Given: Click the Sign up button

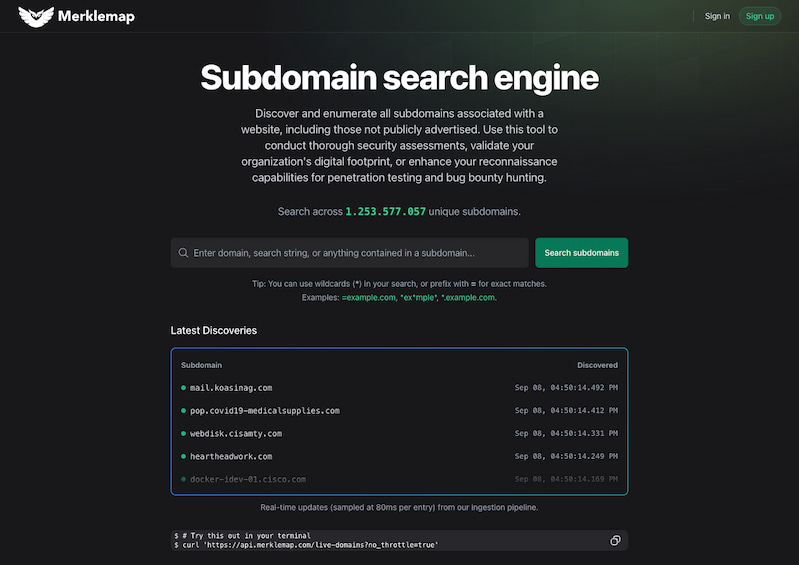Looking at the screenshot, I should (x=760, y=16).
